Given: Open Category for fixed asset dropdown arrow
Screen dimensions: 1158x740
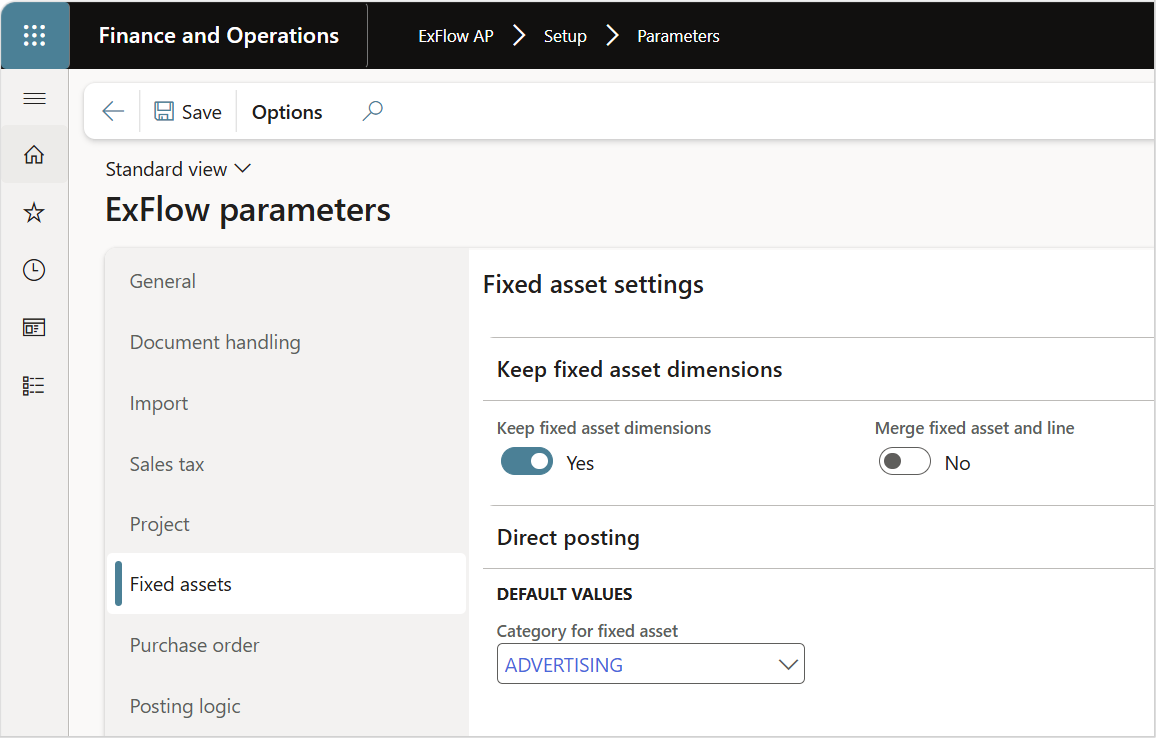Looking at the screenshot, I should (x=788, y=665).
